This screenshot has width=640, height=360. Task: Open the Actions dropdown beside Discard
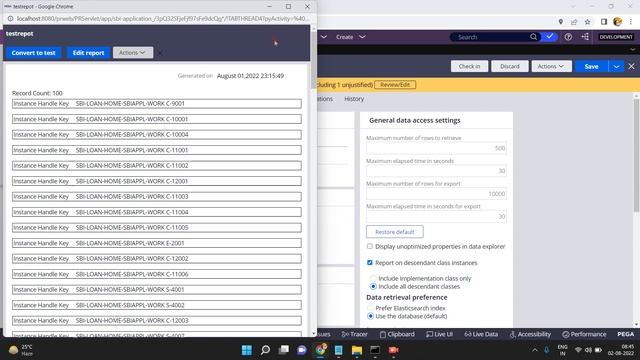click(x=551, y=66)
